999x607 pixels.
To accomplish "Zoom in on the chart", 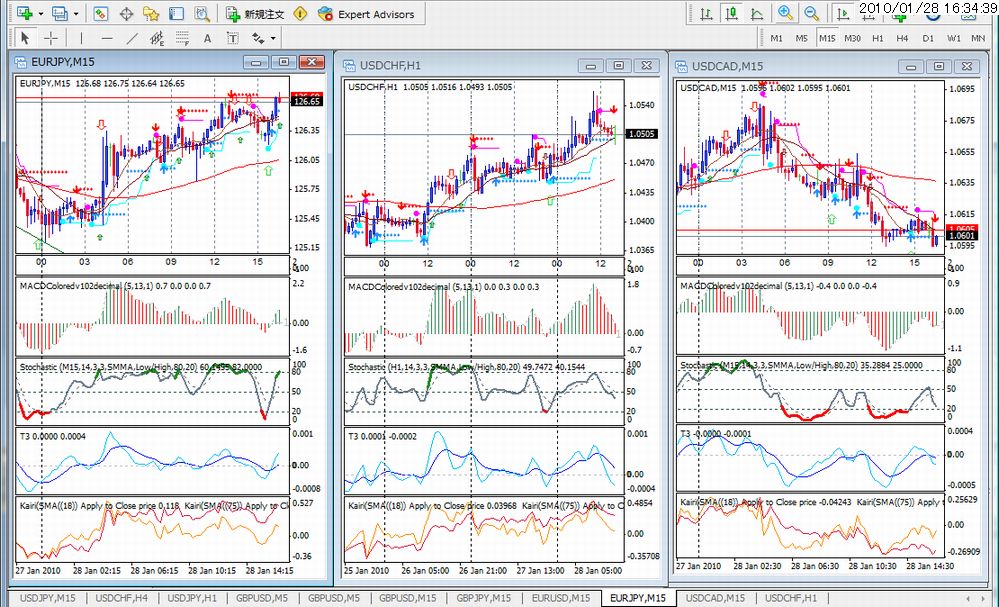I will (x=786, y=13).
